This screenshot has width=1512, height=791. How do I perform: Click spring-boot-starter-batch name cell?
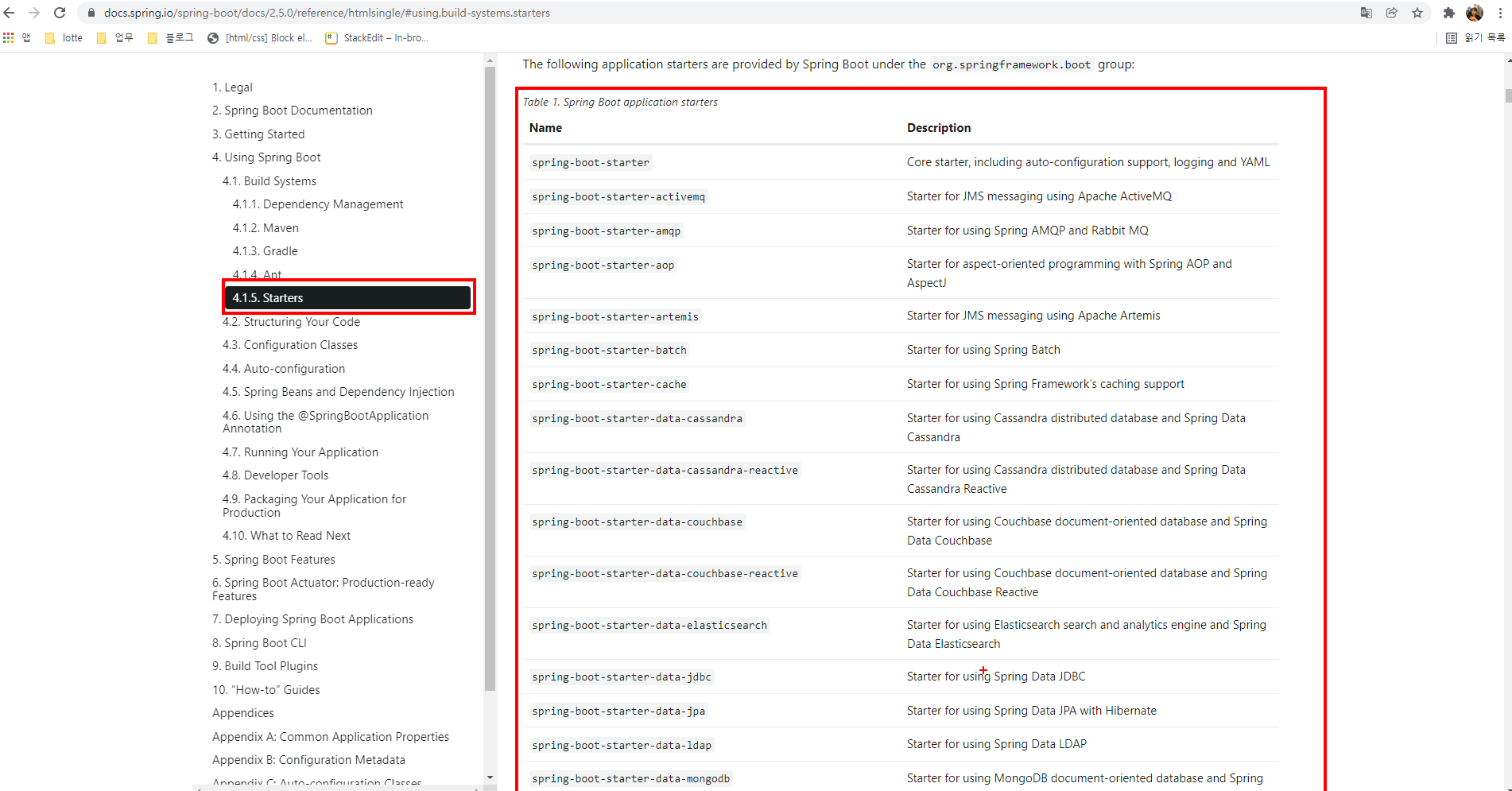coord(609,350)
